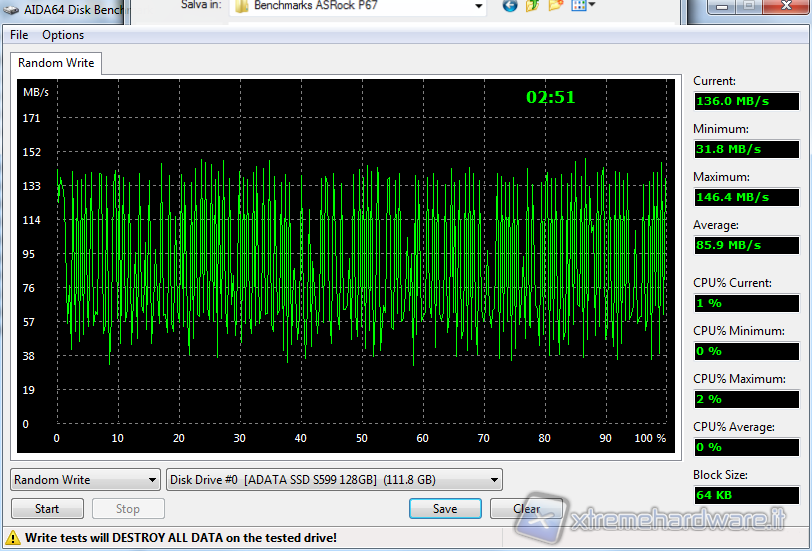This screenshot has width=812, height=551.
Task: Open the File menu
Action: [x=19, y=35]
